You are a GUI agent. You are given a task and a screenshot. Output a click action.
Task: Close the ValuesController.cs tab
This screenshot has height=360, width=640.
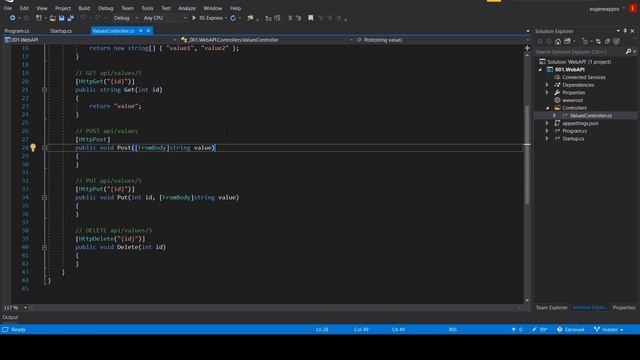[x=149, y=31]
